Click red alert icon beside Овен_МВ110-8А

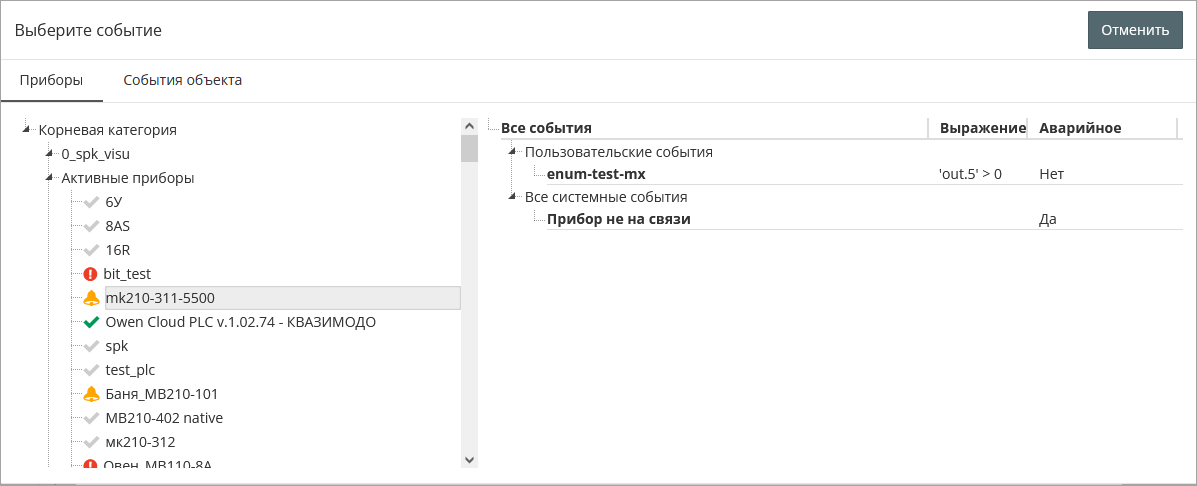[x=91, y=465]
